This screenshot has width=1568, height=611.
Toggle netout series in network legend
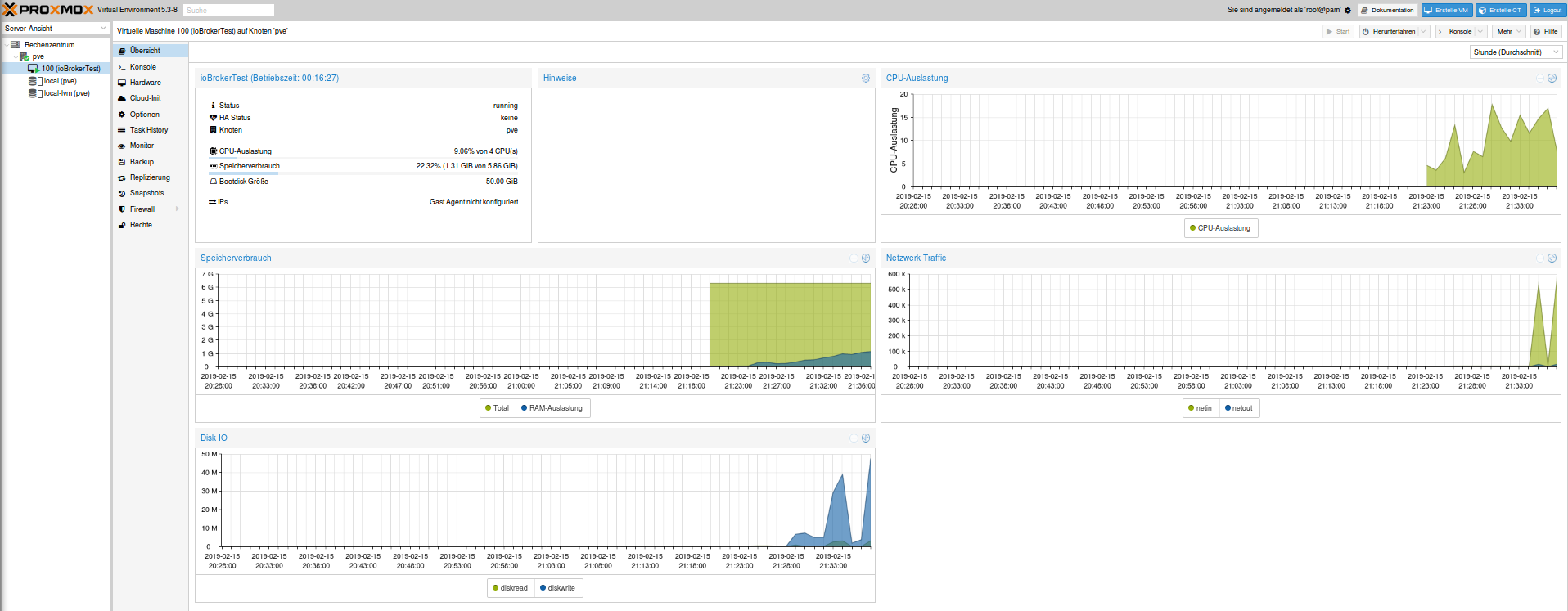1239,408
